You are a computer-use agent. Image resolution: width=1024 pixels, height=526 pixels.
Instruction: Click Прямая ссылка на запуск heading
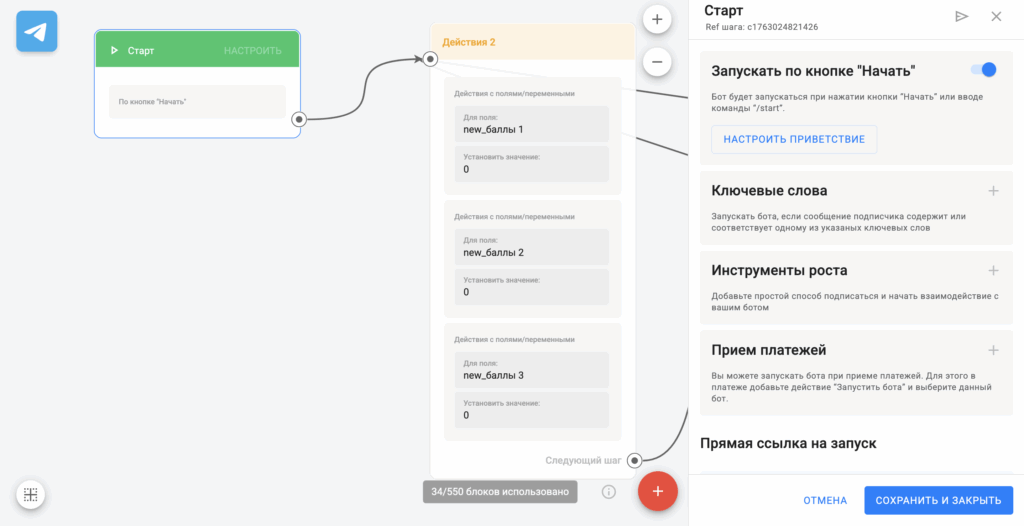click(788, 444)
